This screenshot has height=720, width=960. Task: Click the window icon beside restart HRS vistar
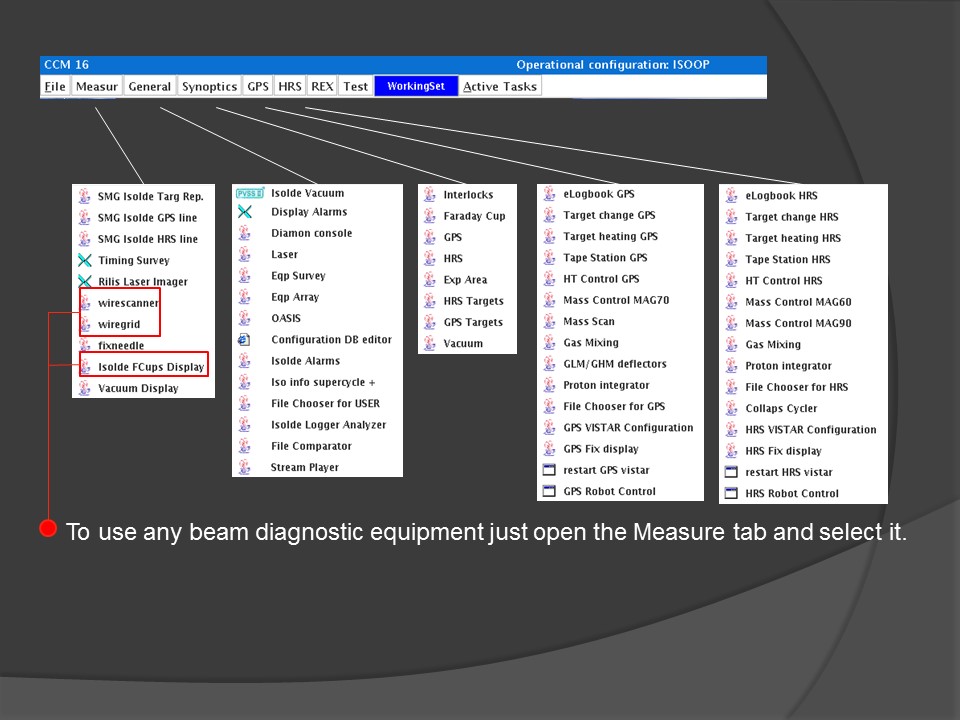point(731,472)
